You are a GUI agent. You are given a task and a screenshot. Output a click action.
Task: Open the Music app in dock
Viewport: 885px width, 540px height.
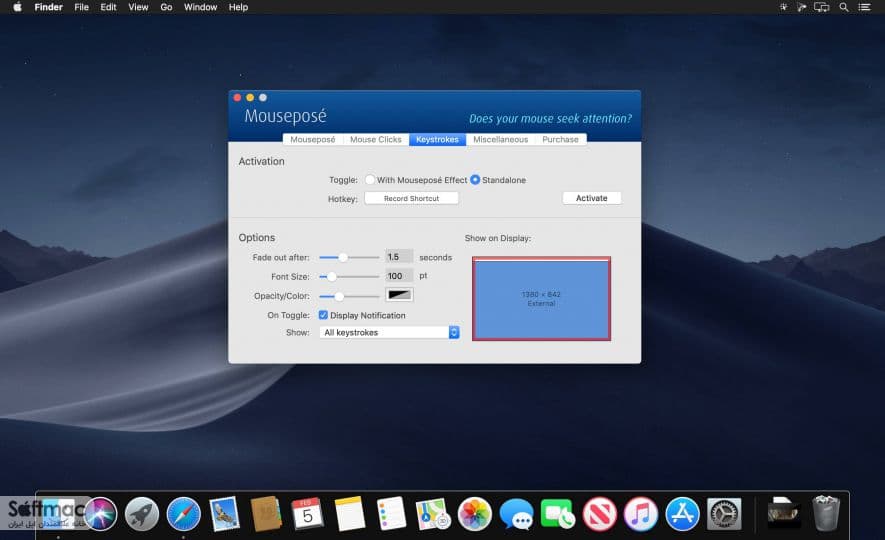coord(641,514)
